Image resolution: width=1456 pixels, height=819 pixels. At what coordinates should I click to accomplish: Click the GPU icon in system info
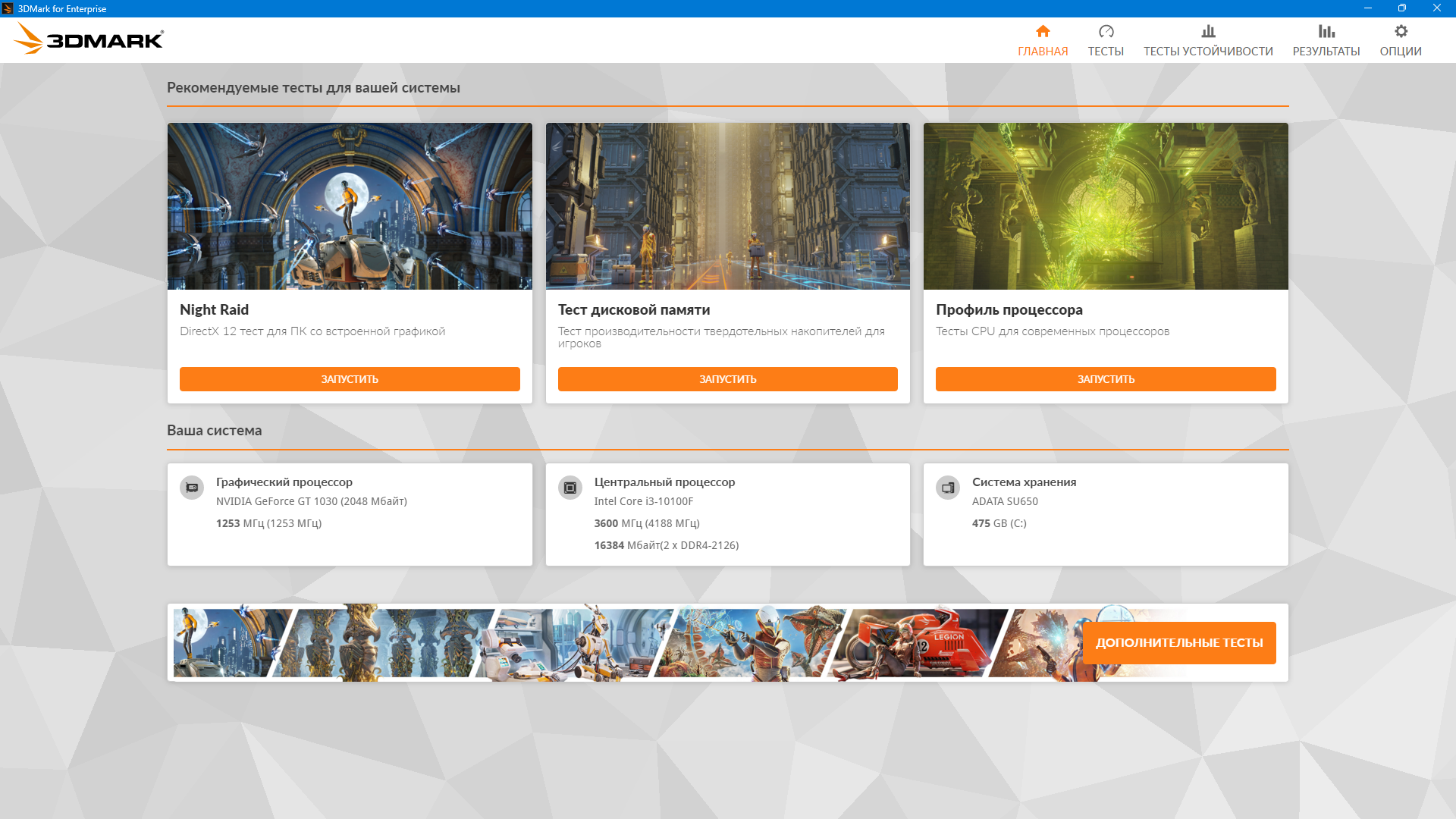192,488
